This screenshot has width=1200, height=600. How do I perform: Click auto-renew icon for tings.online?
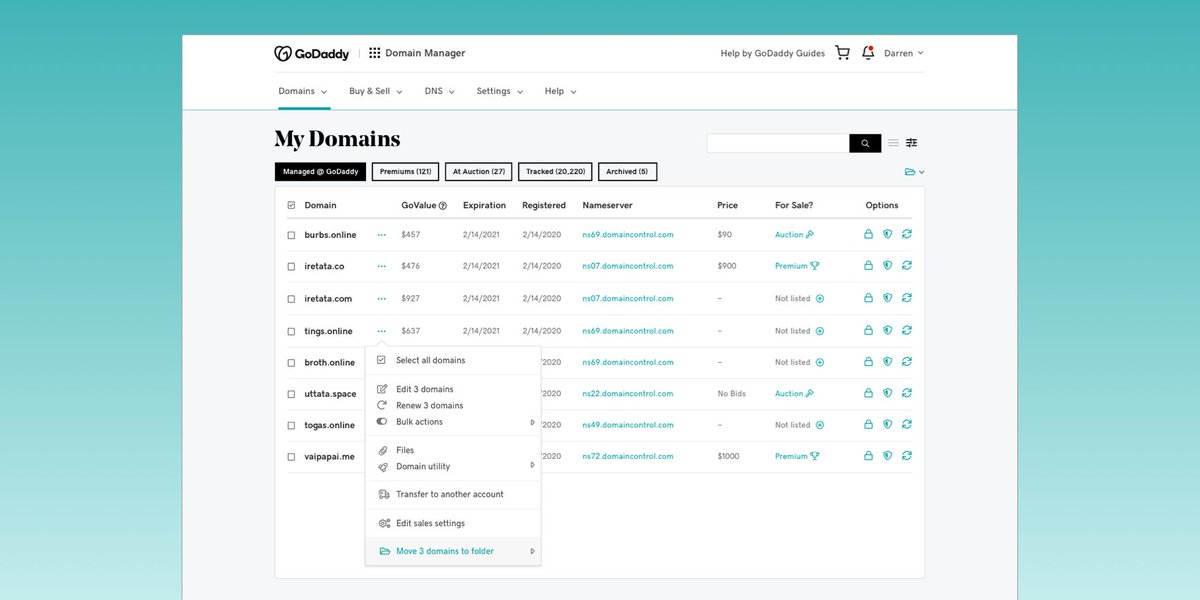[906, 330]
